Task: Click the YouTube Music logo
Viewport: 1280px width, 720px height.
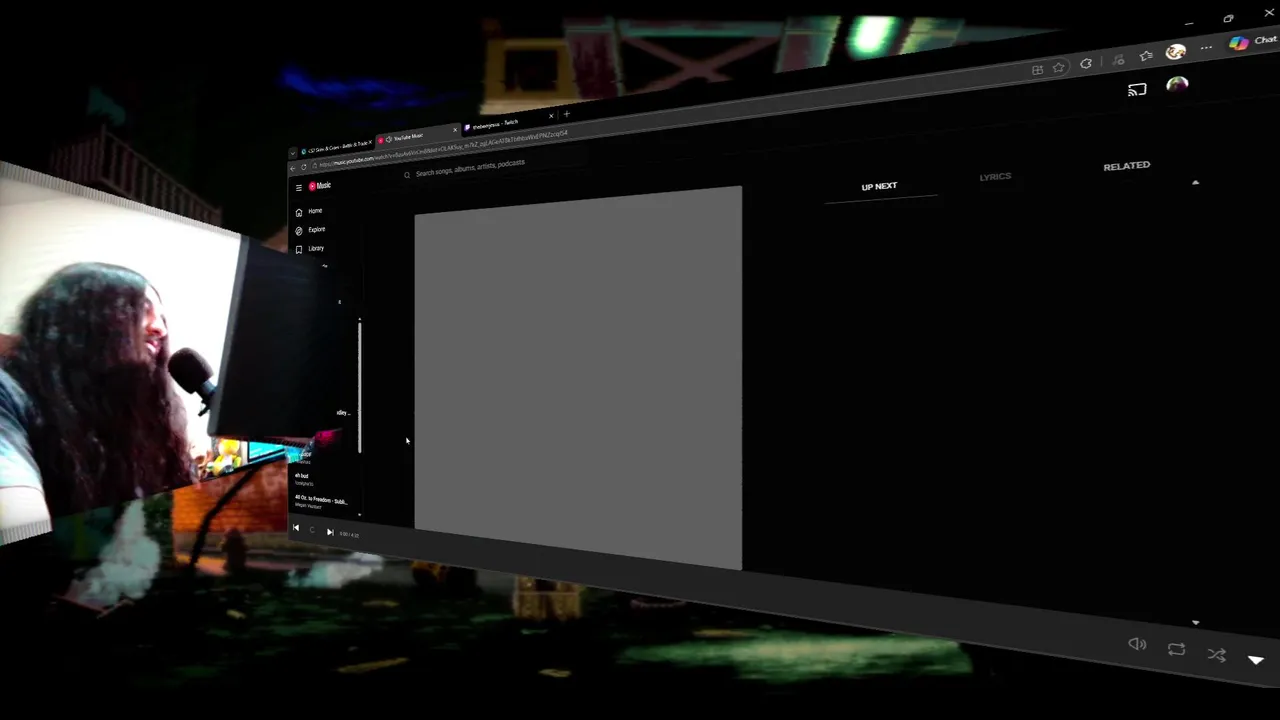Action: coord(319,186)
